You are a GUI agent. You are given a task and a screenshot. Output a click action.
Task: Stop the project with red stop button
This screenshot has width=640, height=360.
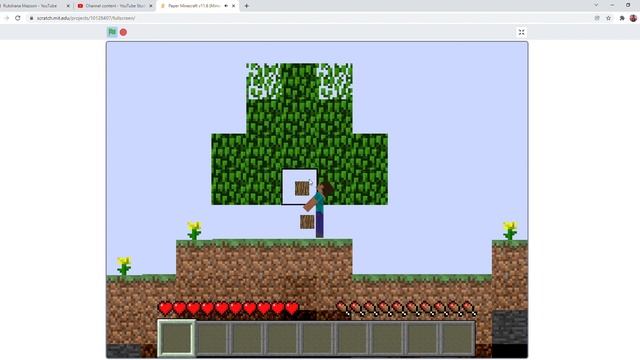click(x=123, y=32)
